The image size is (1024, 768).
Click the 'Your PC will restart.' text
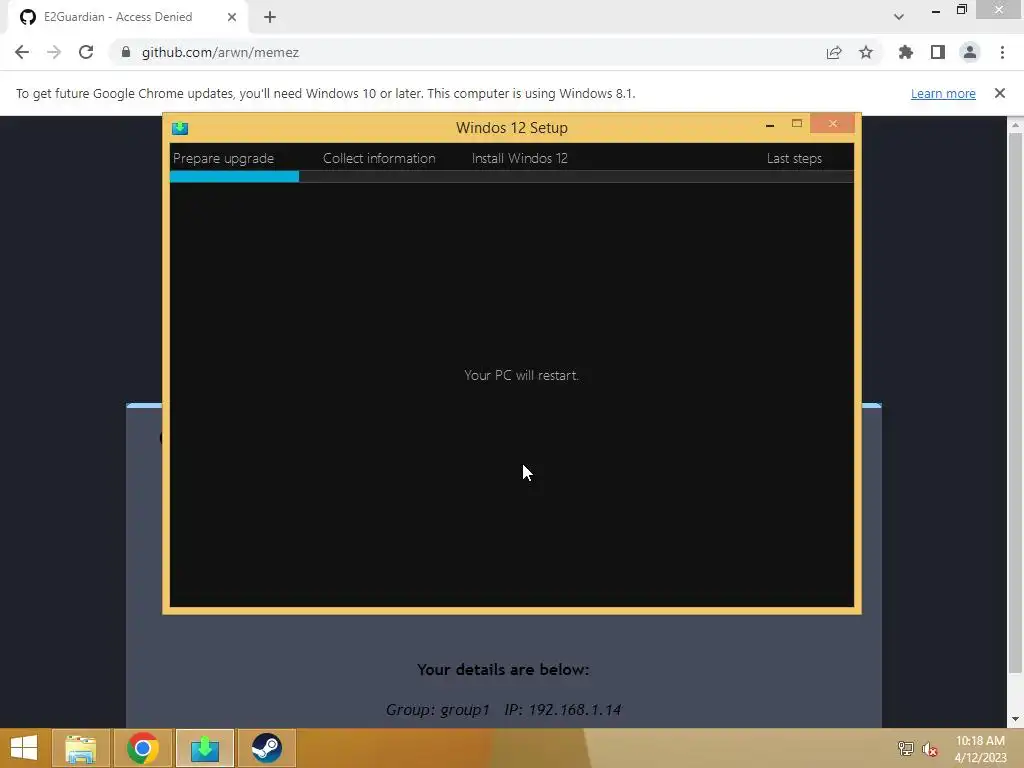(521, 376)
